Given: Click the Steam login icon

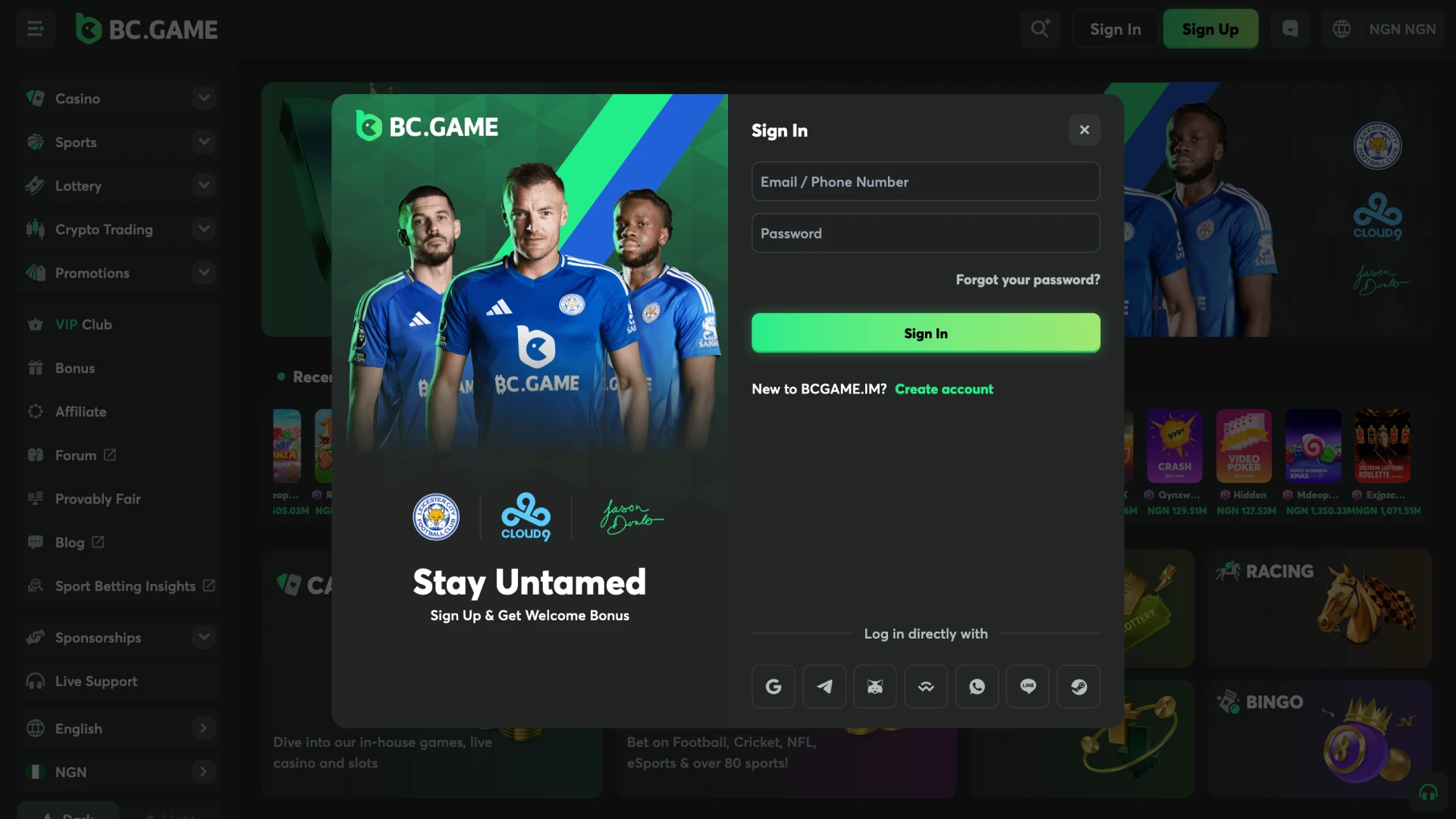Looking at the screenshot, I should click(x=1079, y=686).
